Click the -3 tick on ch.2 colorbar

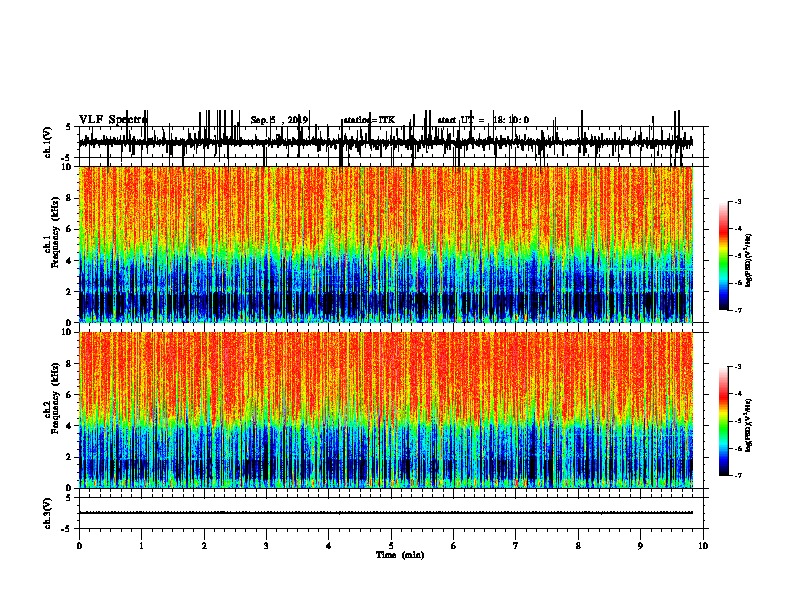[737, 367]
